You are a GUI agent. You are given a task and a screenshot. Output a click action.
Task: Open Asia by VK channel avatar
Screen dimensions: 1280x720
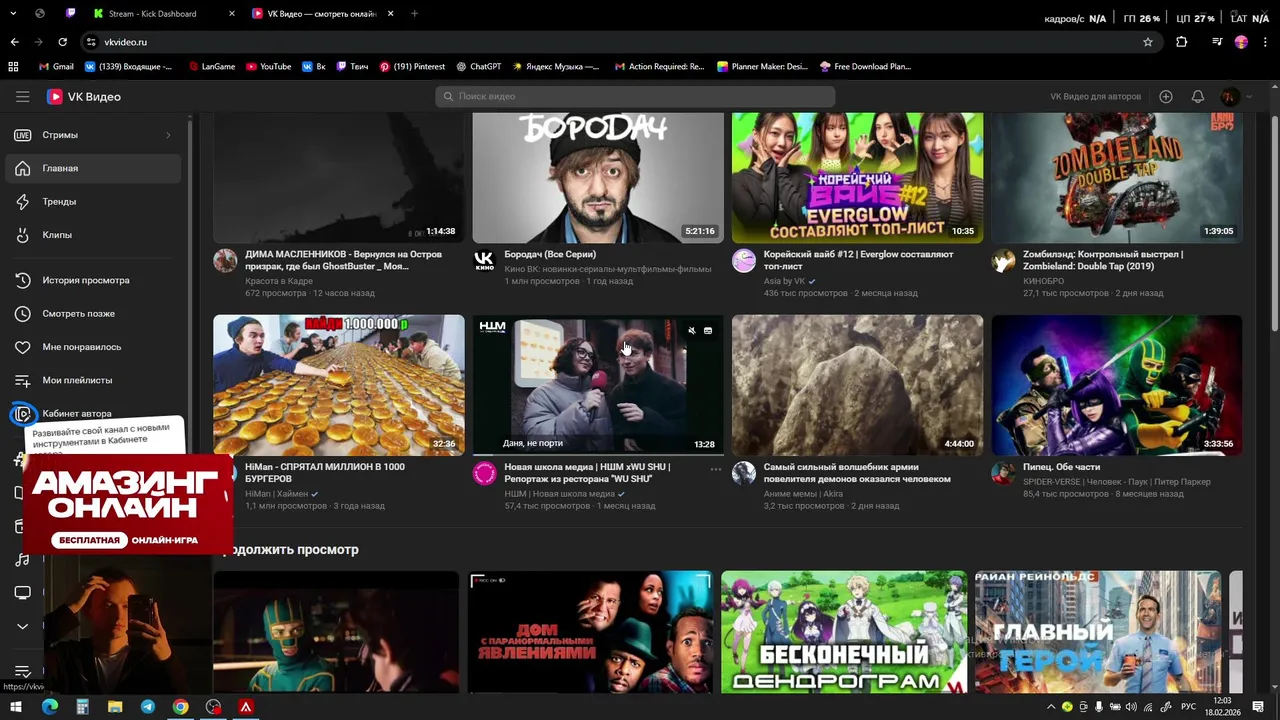click(744, 261)
